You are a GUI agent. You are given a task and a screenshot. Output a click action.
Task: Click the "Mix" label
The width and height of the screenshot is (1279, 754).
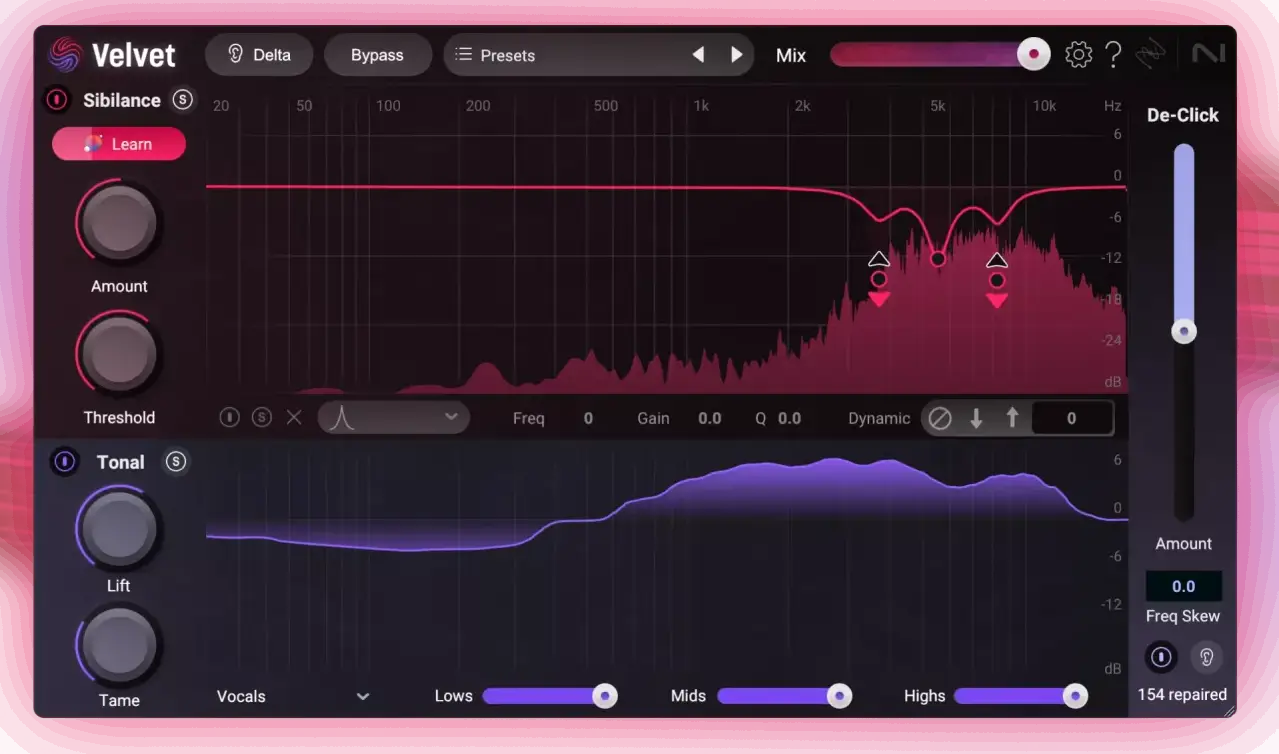791,56
